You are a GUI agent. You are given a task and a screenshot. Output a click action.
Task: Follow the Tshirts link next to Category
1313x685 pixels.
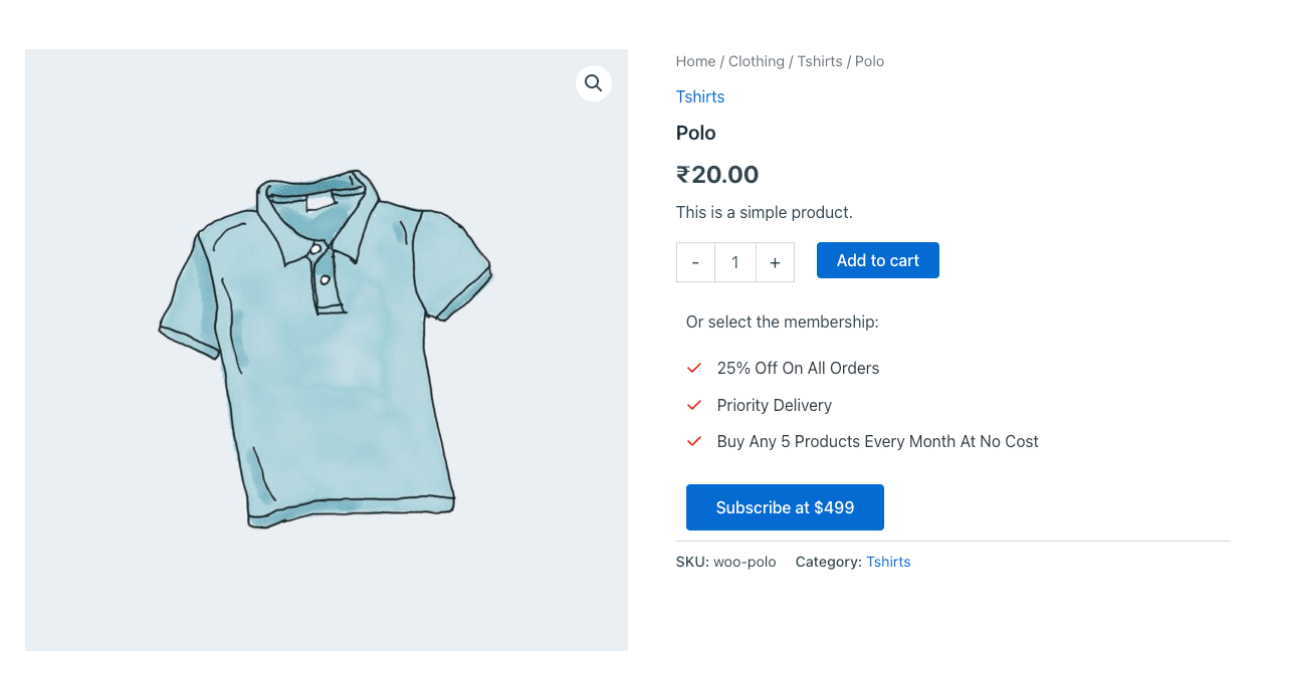point(888,562)
